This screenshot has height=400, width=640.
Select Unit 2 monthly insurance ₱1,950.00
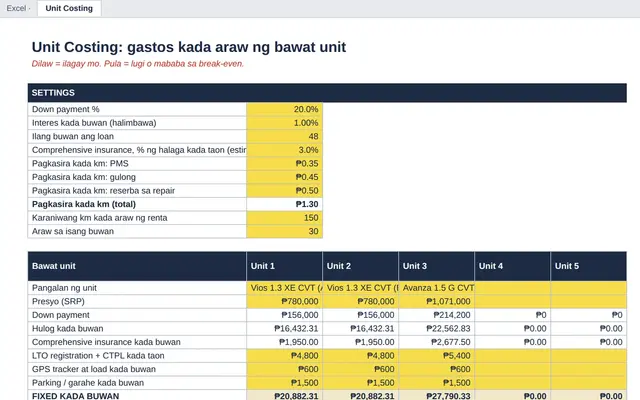click(x=360, y=342)
